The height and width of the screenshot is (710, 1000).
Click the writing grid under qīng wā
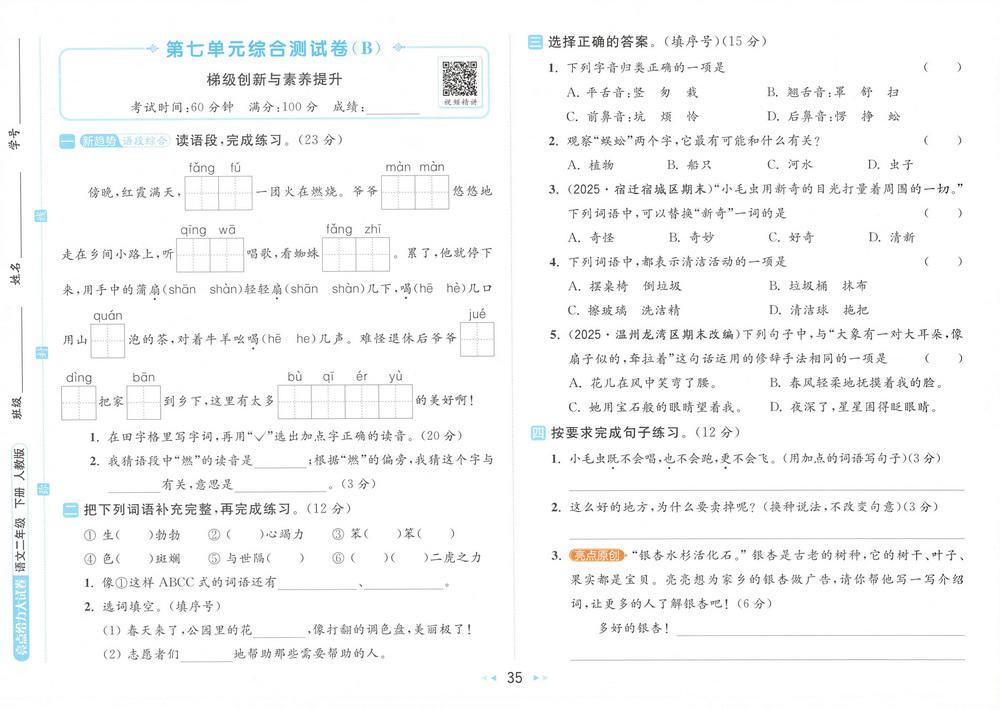point(210,255)
